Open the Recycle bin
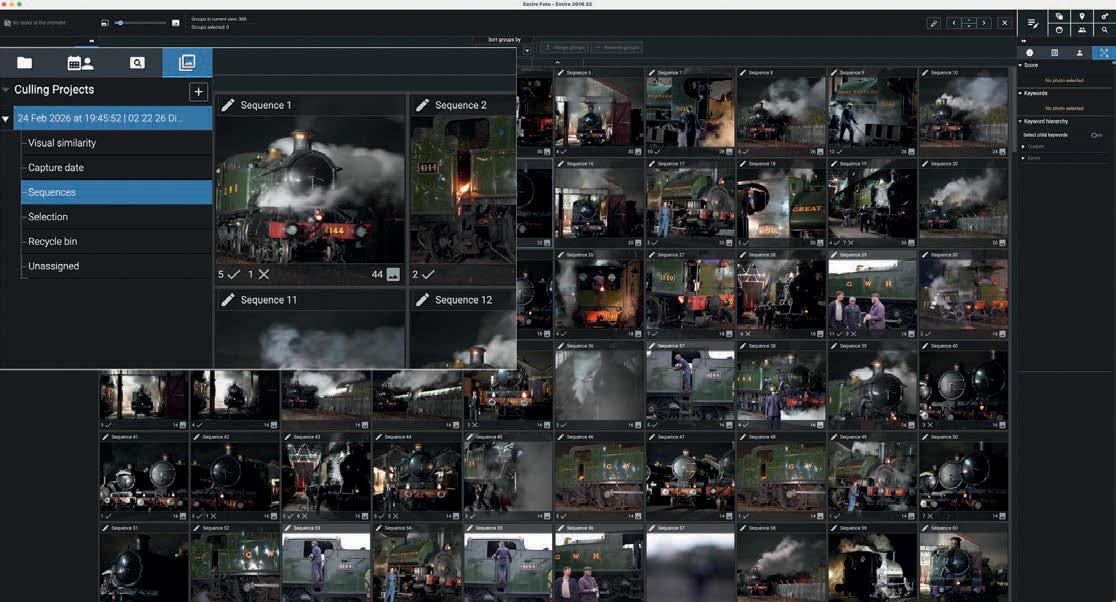 (x=53, y=241)
